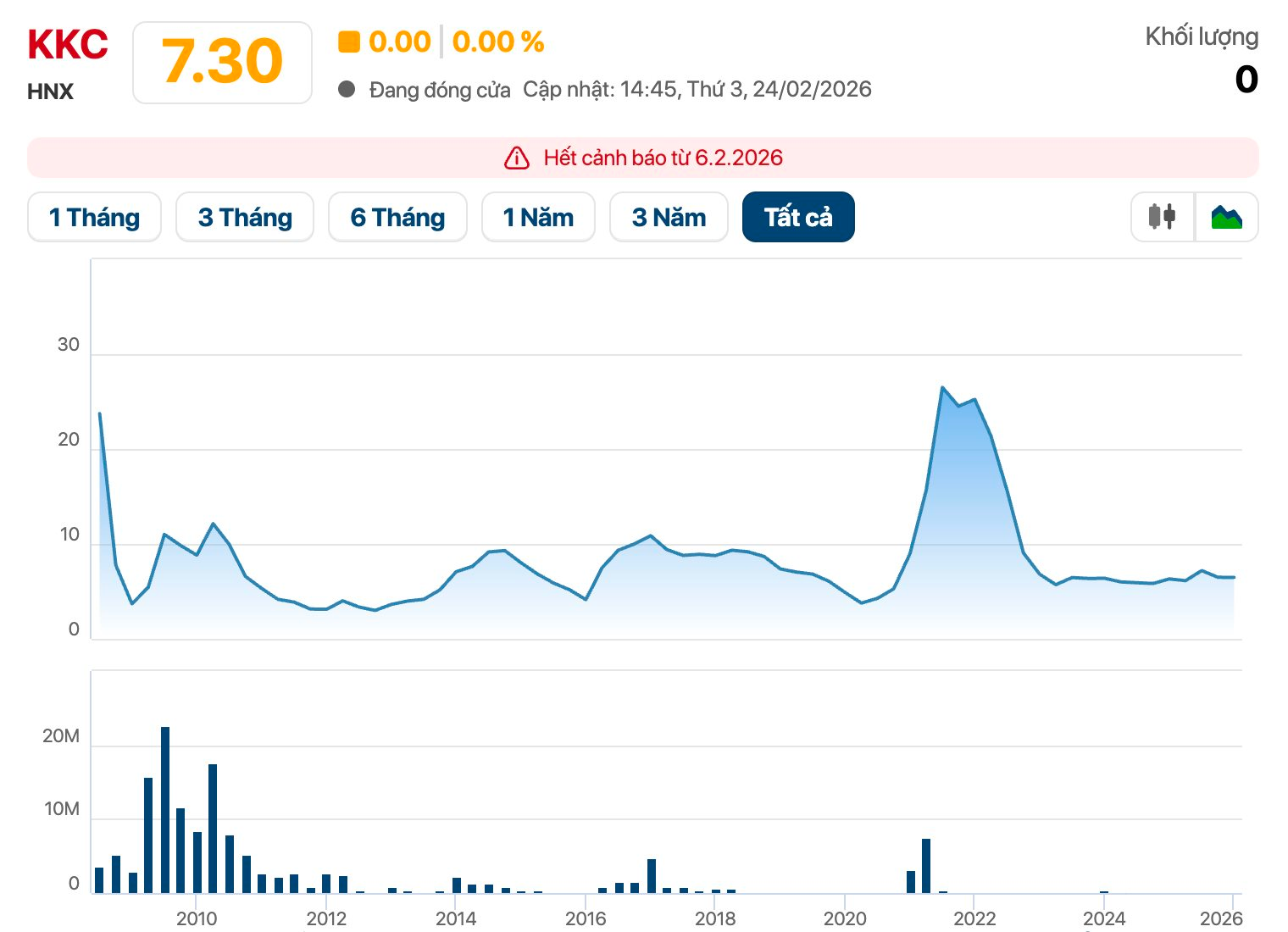Open the KKC ticker symbol
This screenshot has width=1288, height=932.
pos(68,45)
